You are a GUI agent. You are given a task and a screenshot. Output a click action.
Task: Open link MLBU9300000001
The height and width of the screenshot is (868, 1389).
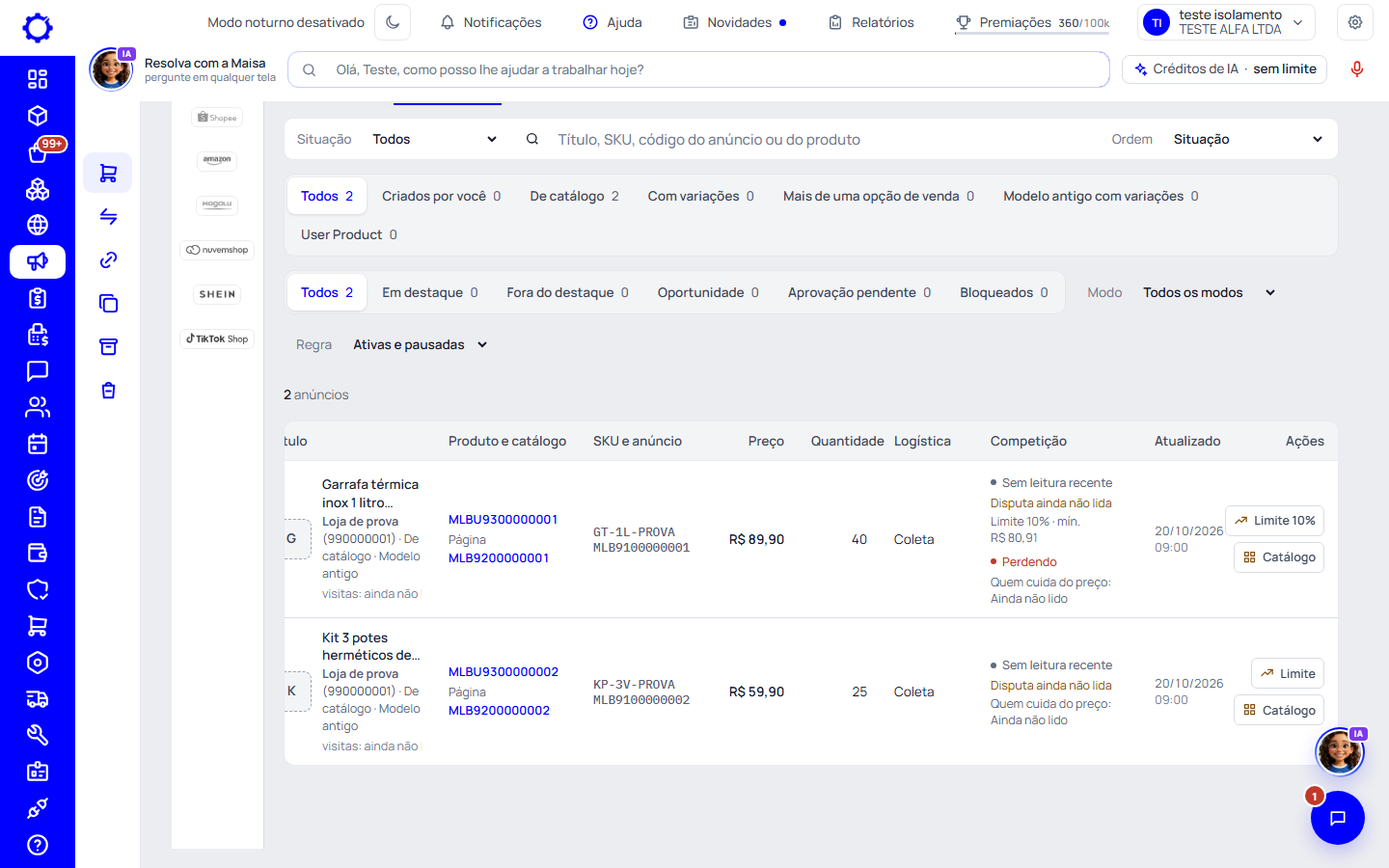[504, 519]
